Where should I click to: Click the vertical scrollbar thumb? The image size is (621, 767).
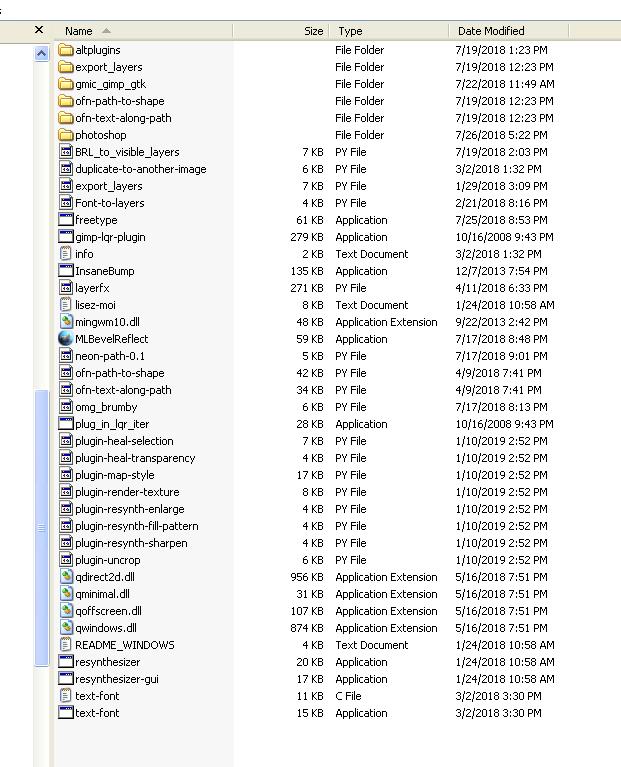point(42,528)
